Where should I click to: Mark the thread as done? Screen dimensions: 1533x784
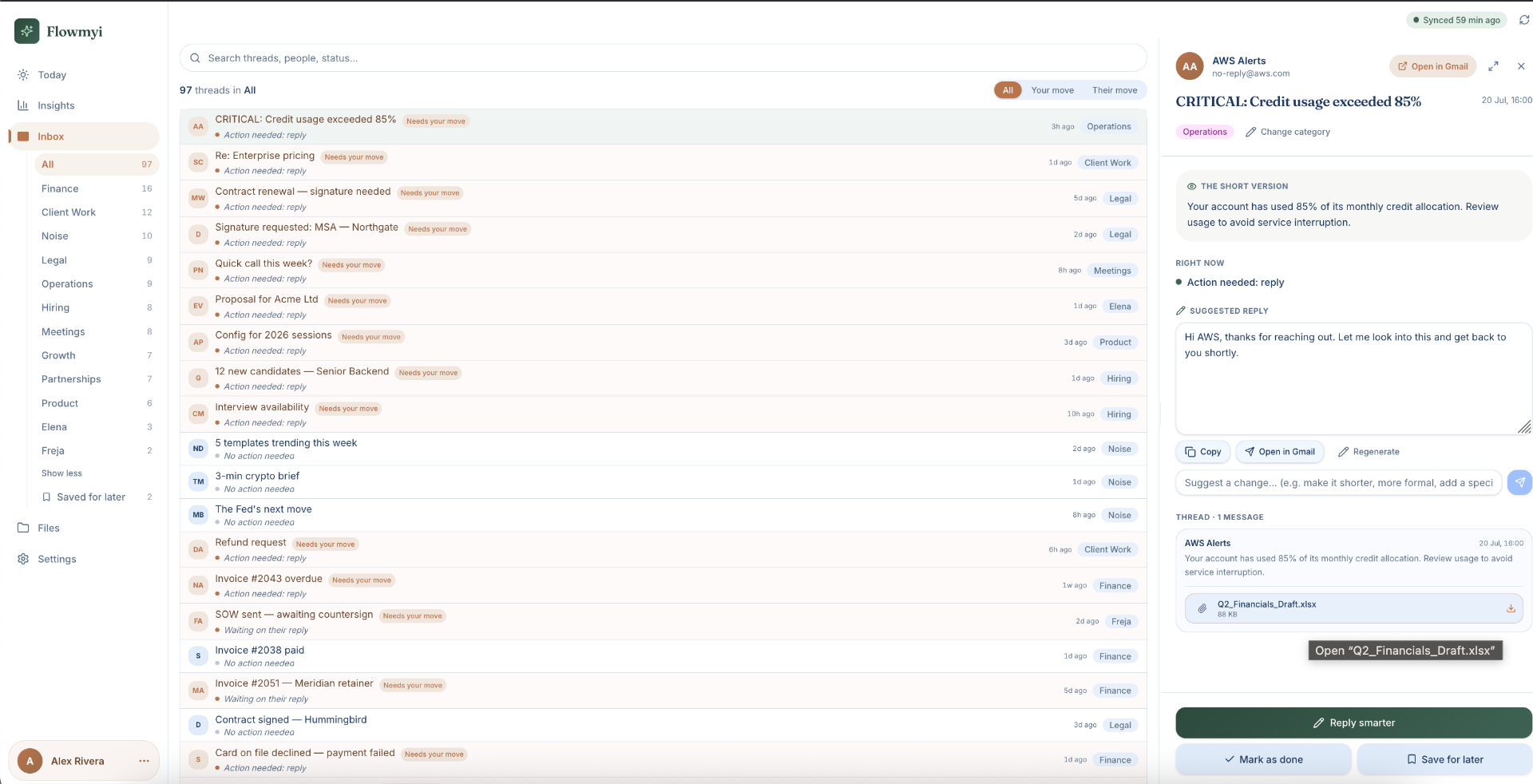click(1263, 759)
